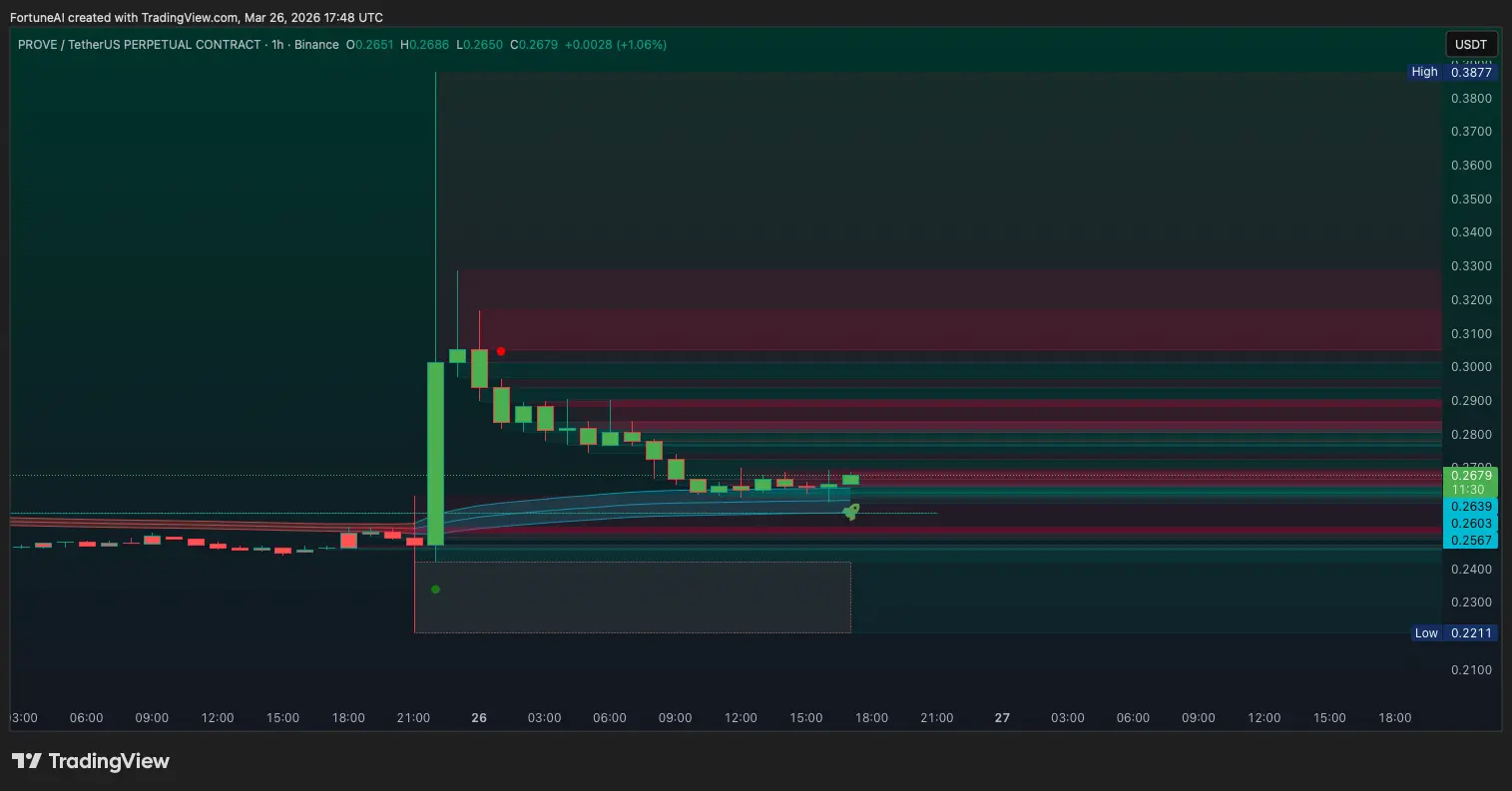The width and height of the screenshot is (1512, 791).
Task: Click the date label 26 on time axis
Action: 479,718
